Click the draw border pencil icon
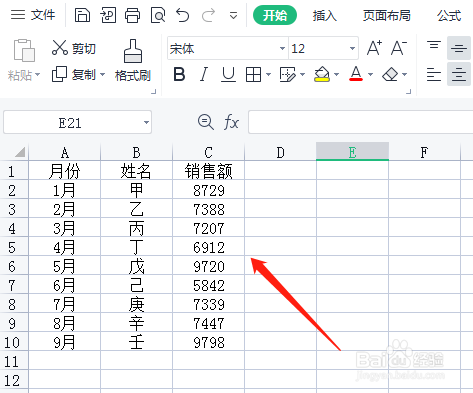Viewport: 473px width, 393px height. click(x=288, y=74)
